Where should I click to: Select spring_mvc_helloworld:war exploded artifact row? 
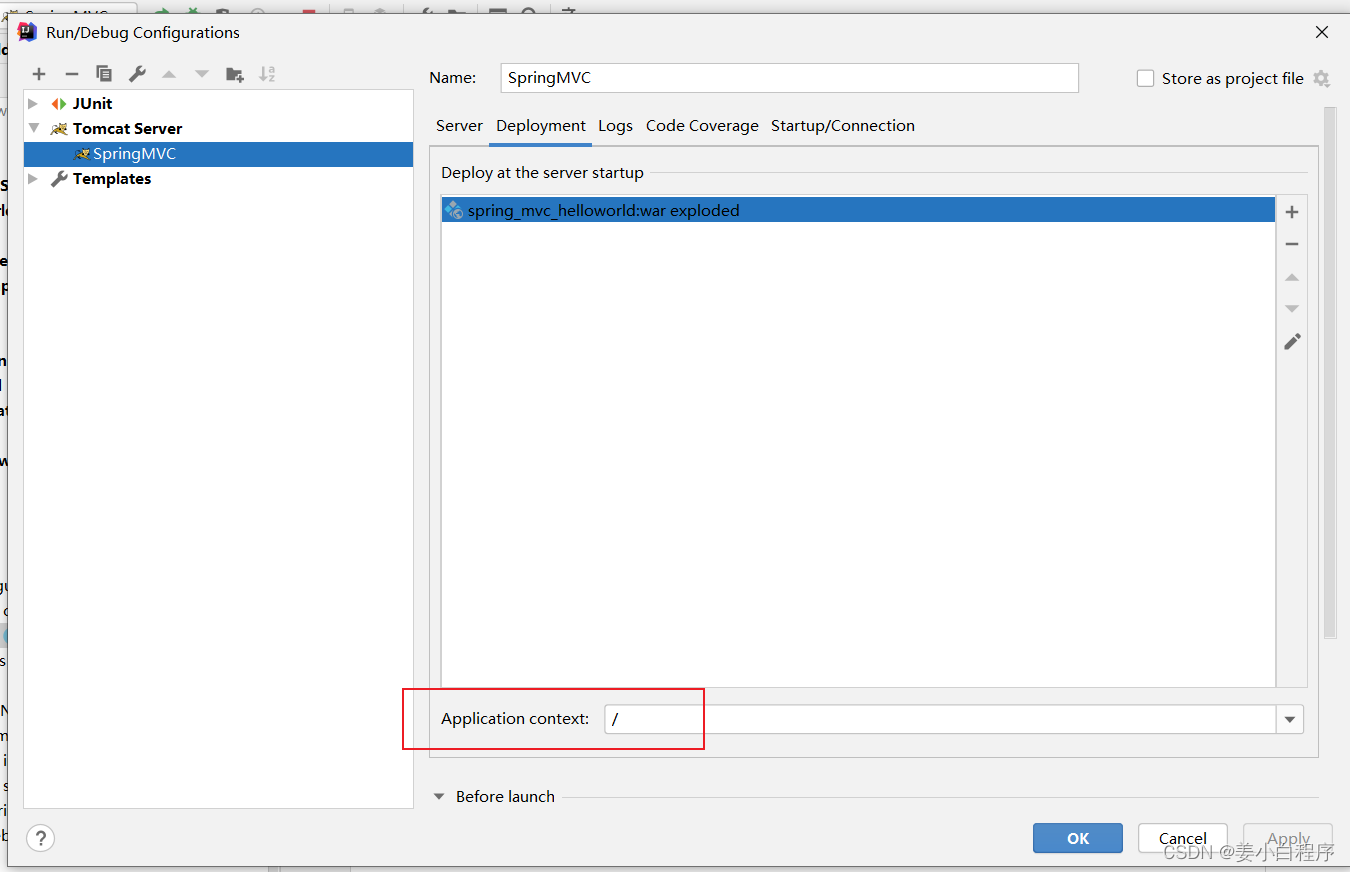click(x=858, y=210)
